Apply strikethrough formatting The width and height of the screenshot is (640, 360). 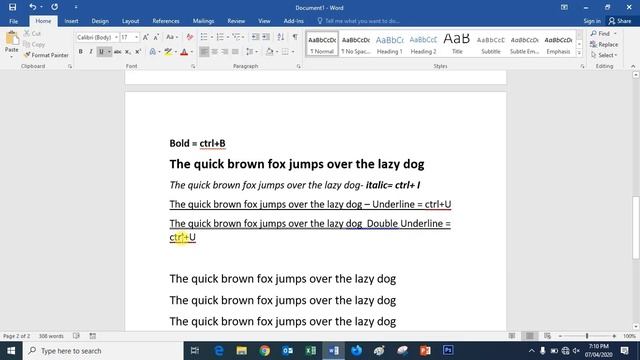click(x=118, y=51)
